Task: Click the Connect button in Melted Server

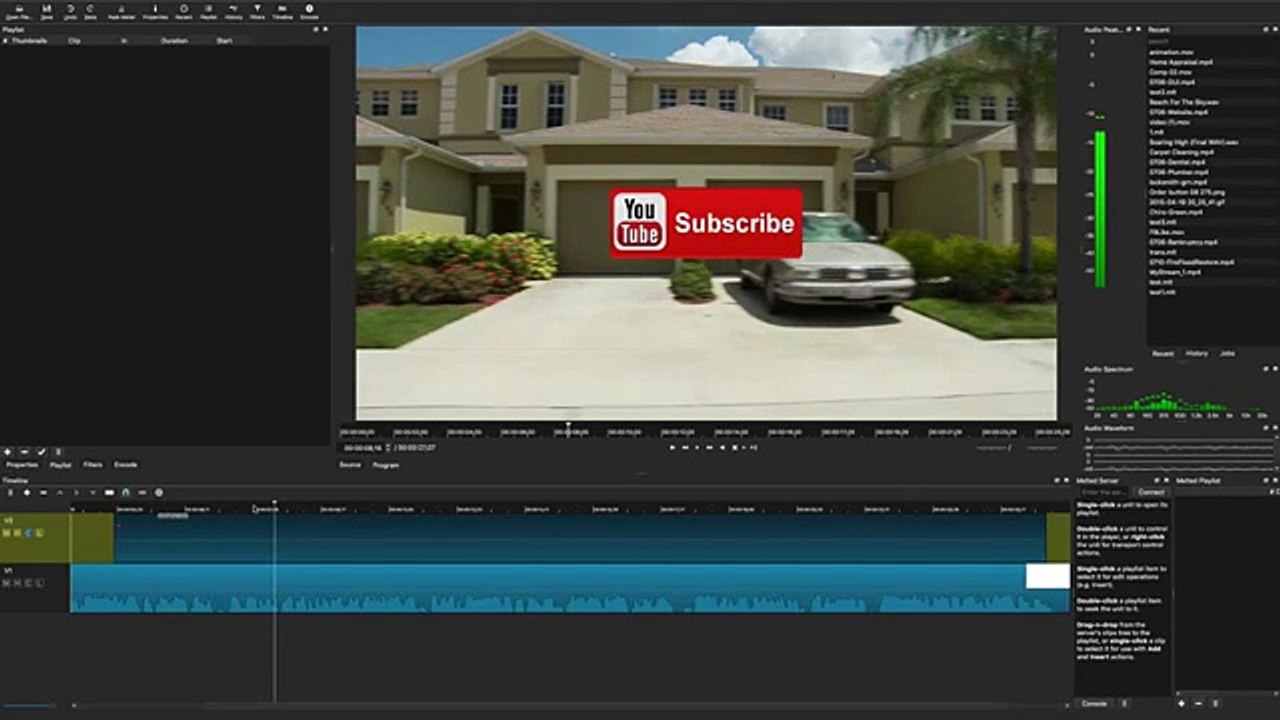Action: coord(1151,492)
